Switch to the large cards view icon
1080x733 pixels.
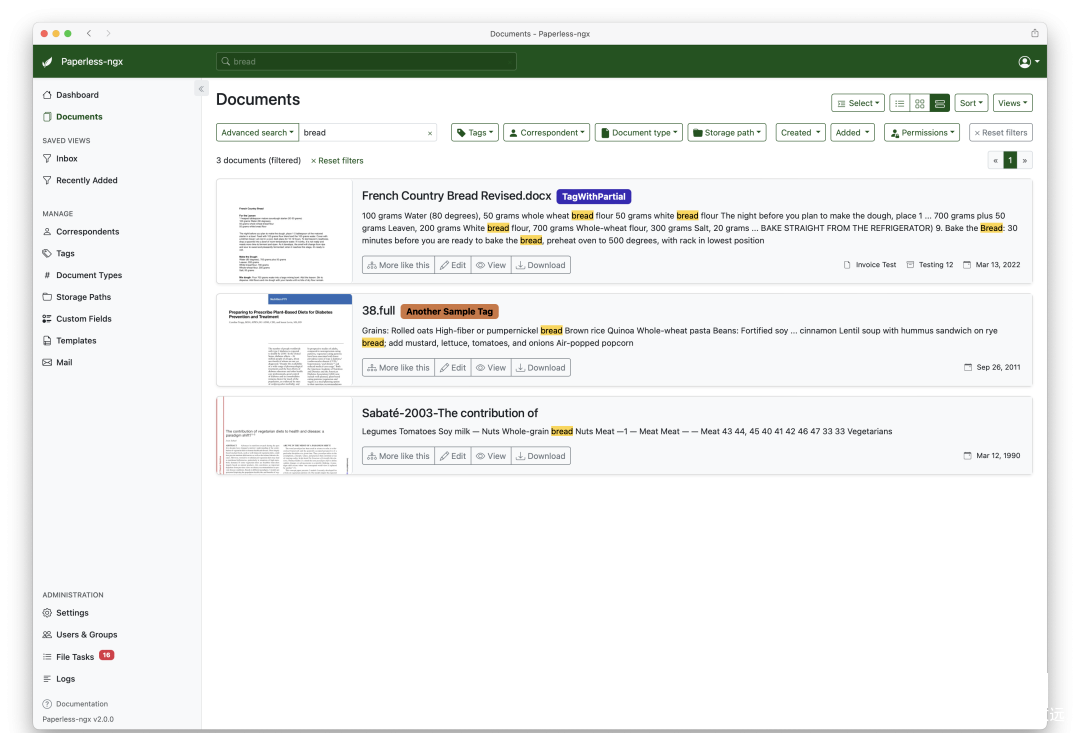(939, 103)
